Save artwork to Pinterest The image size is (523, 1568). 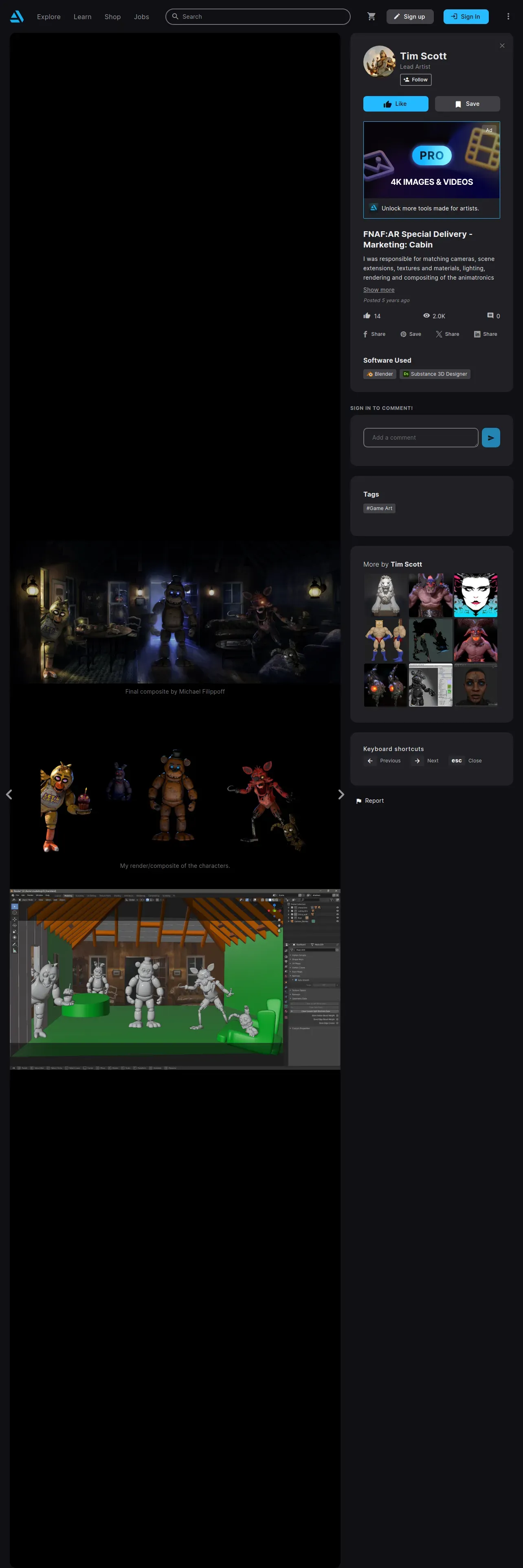tap(410, 334)
